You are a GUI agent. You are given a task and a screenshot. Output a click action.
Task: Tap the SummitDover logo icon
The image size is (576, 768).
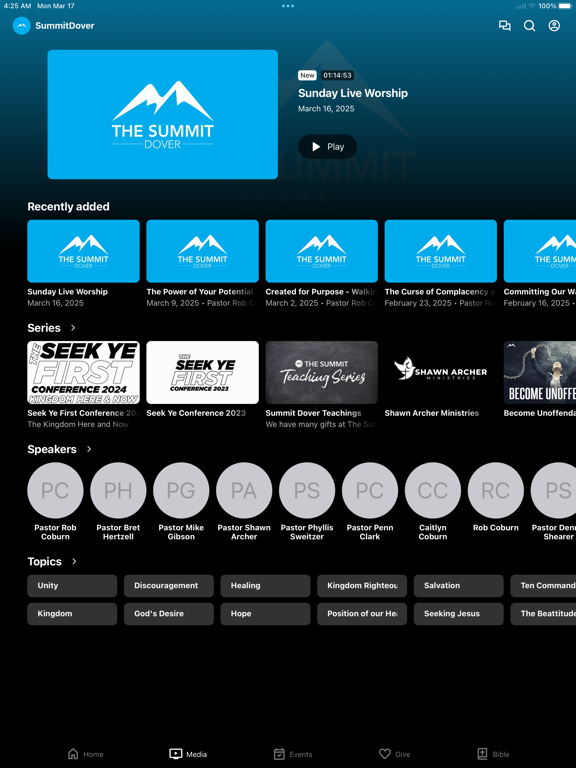tap(22, 25)
